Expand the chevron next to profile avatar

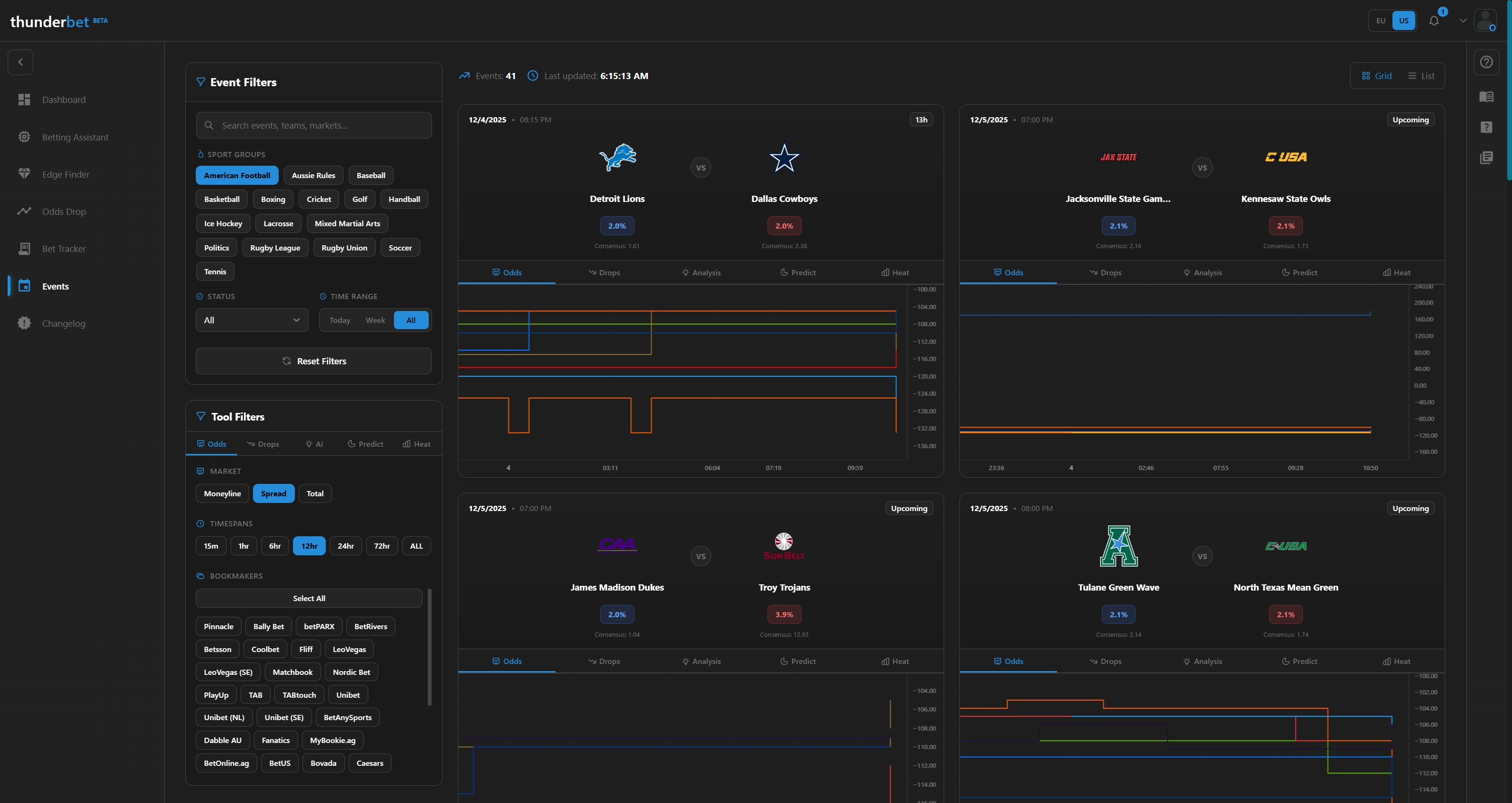point(1462,20)
